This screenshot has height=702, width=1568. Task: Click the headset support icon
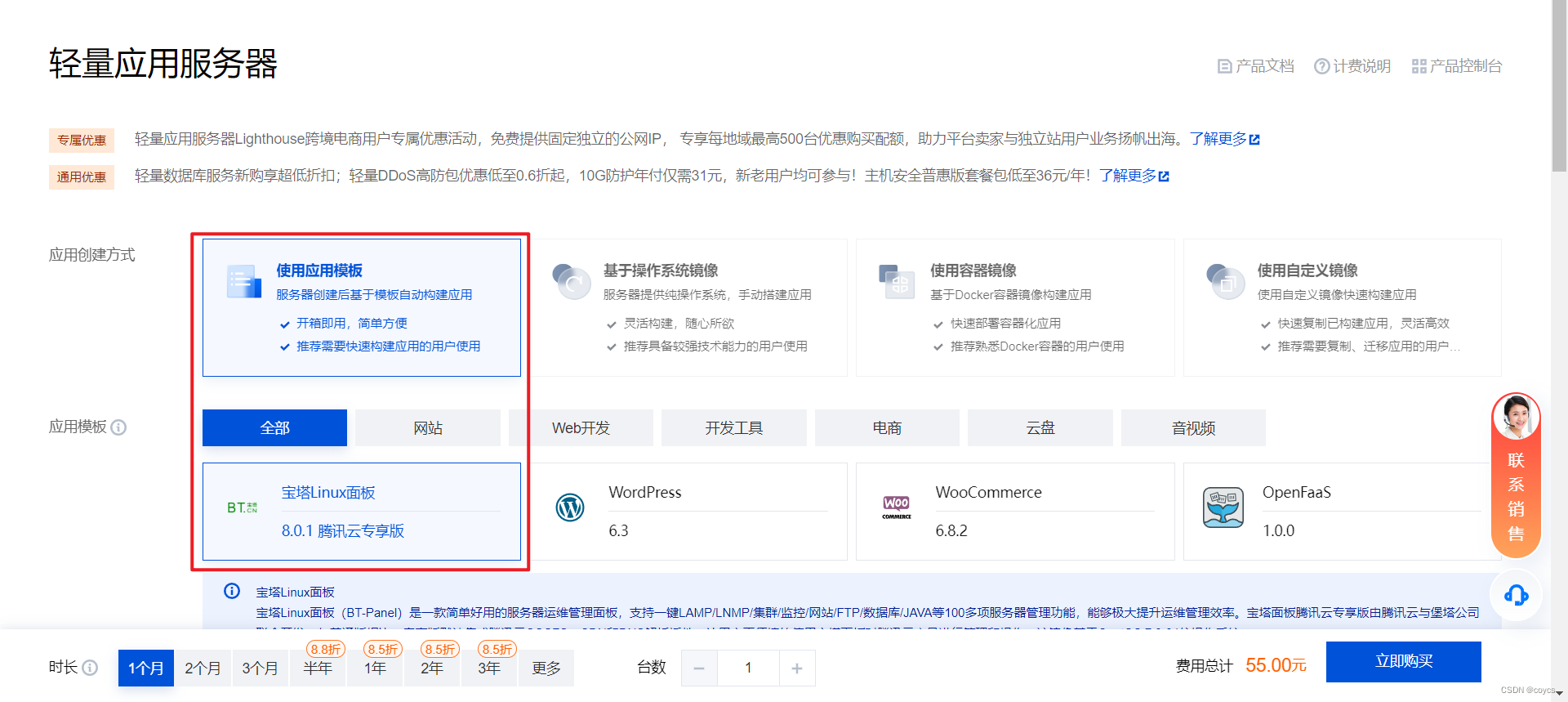click(1517, 595)
